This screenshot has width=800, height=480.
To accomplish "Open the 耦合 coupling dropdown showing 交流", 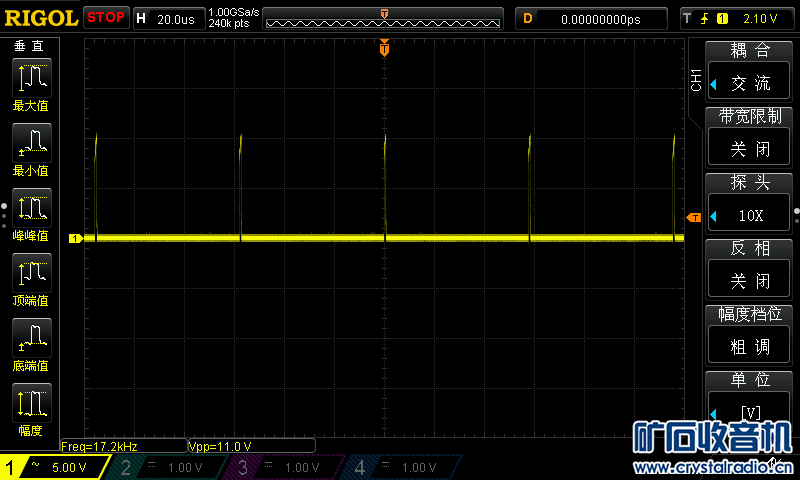I will click(x=750, y=83).
